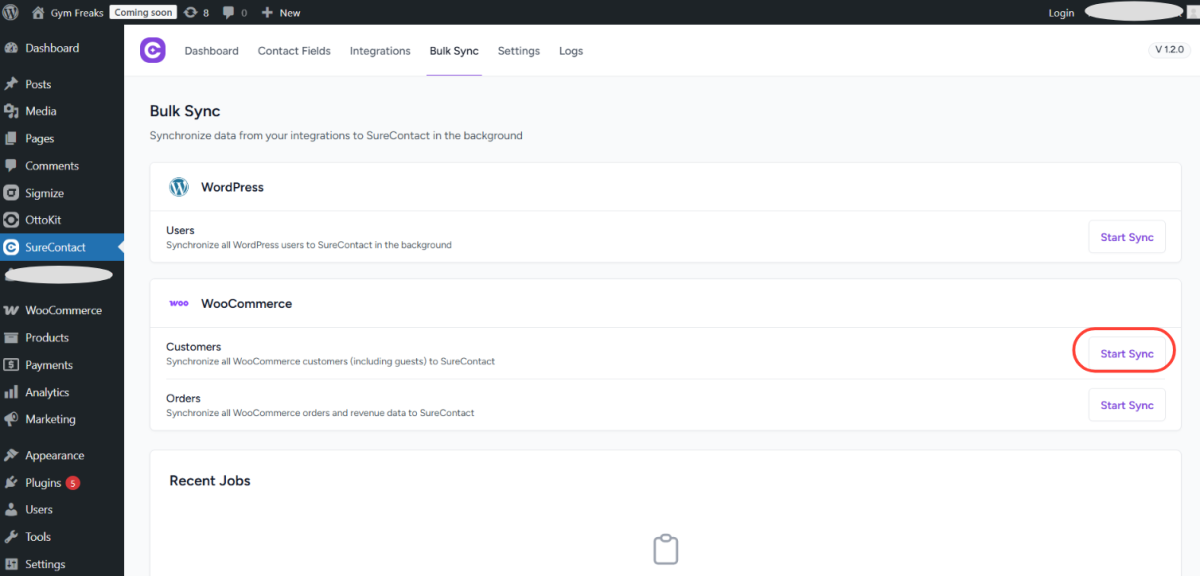The width and height of the screenshot is (1200, 576).
Task: Select Appearance in the sidebar
Action: click(x=54, y=456)
